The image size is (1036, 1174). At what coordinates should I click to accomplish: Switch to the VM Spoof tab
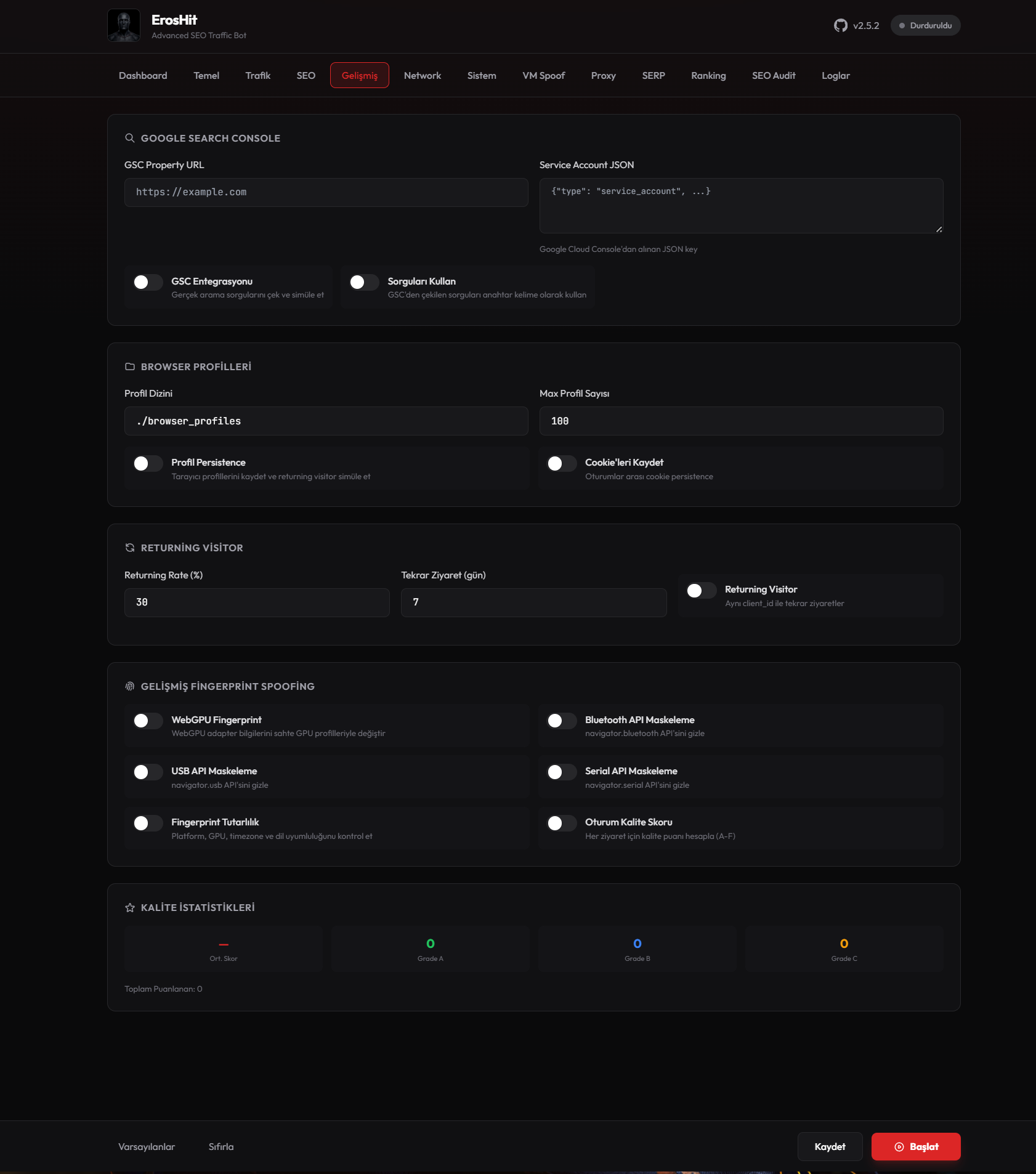[x=543, y=76]
